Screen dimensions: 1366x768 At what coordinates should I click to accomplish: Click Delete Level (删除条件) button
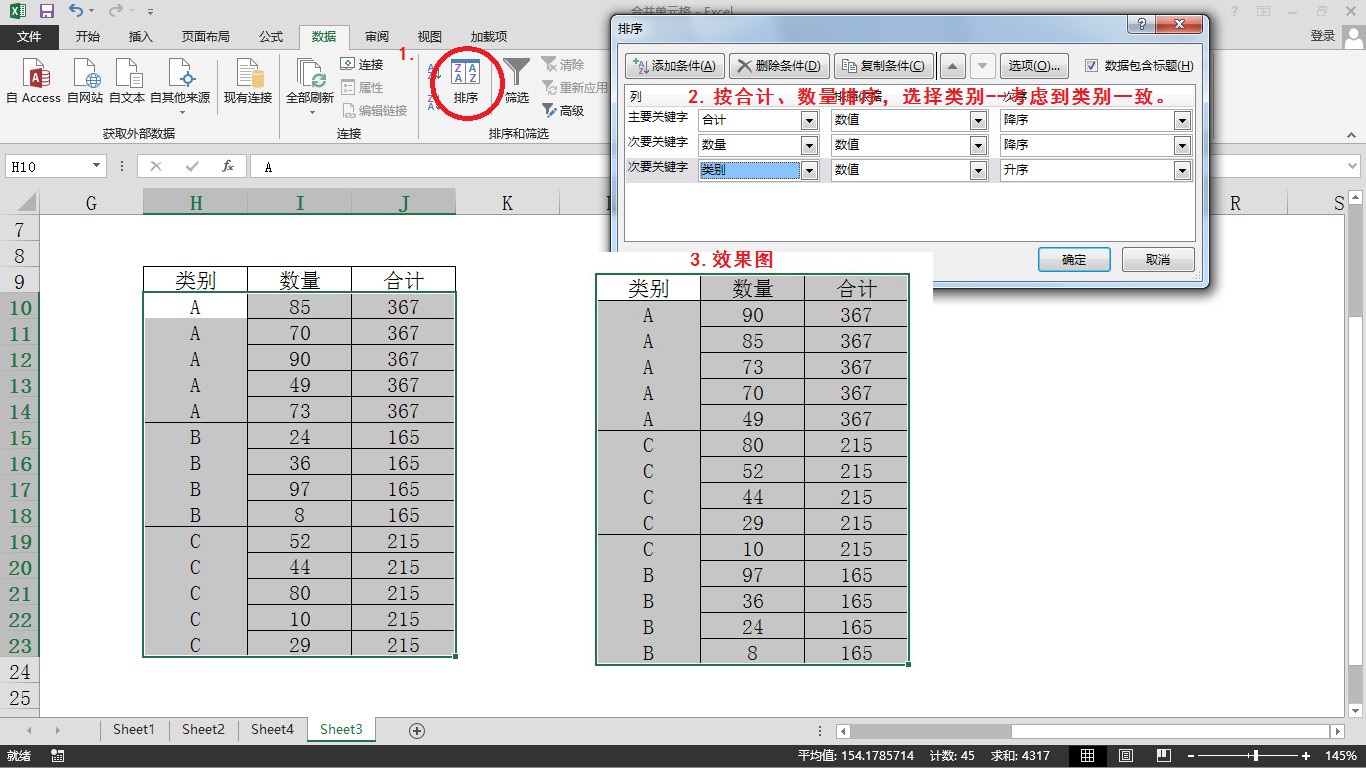click(x=778, y=66)
